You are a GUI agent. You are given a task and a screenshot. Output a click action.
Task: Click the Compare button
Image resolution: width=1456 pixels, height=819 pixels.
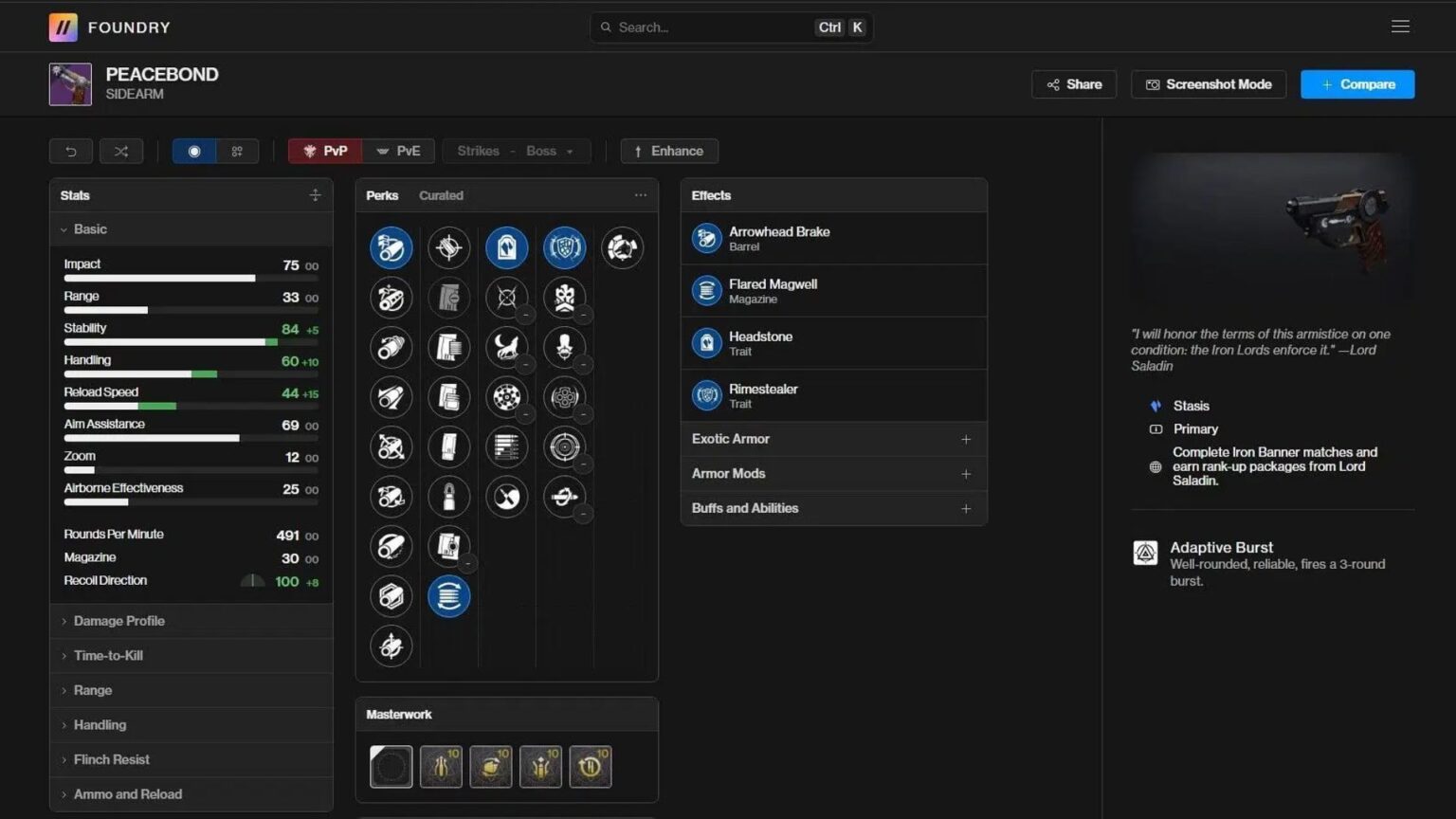coord(1357,84)
